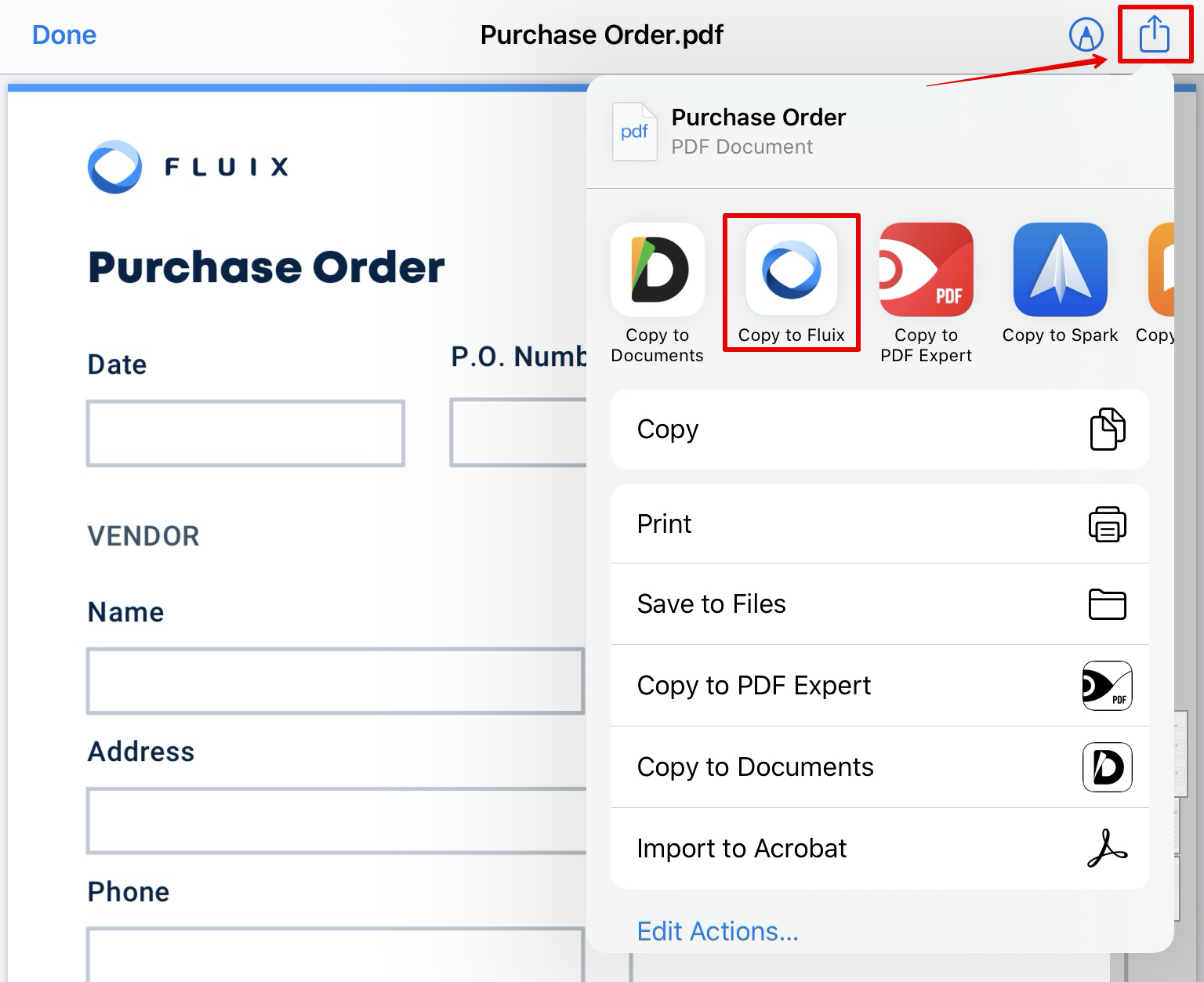The width and height of the screenshot is (1204, 982).
Task: Click the Purchase Order document heading
Action: point(267,267)
